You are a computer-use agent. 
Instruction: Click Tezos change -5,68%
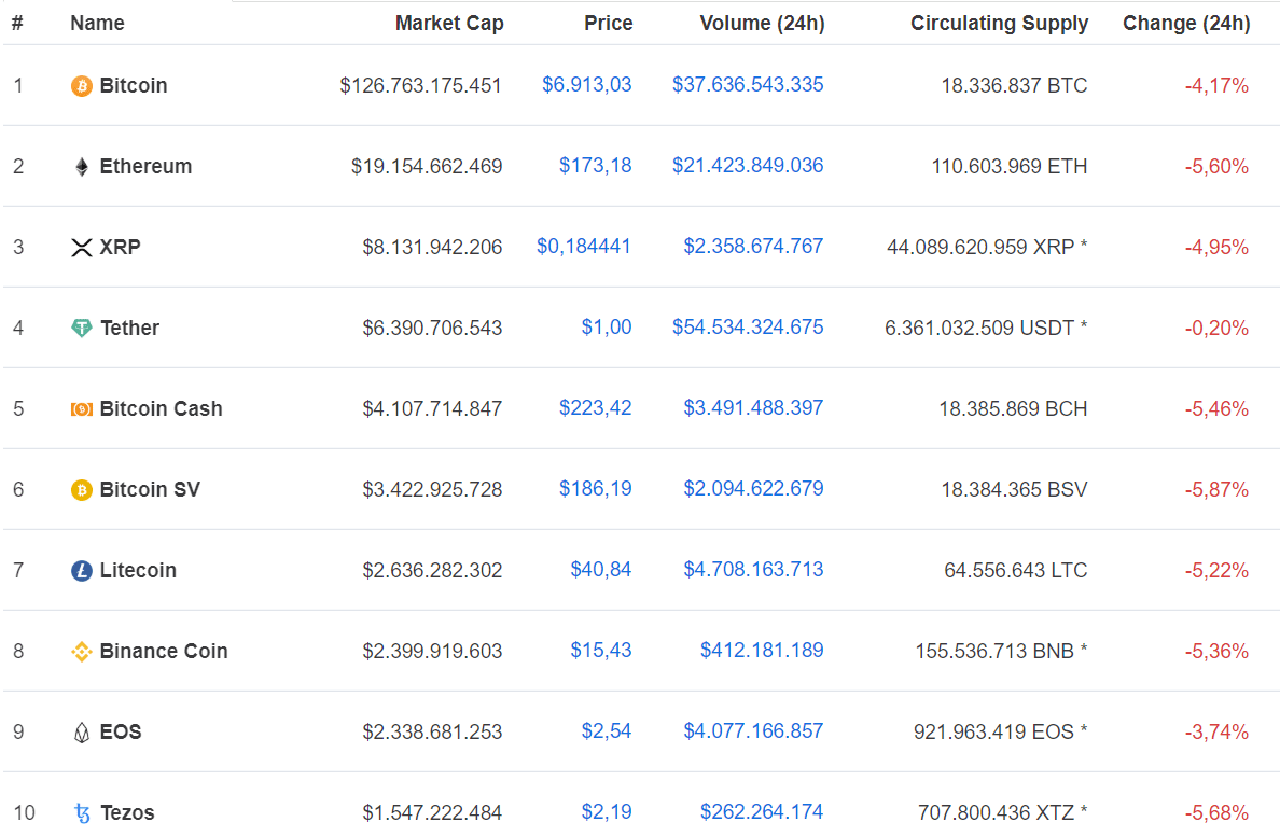1217,813
